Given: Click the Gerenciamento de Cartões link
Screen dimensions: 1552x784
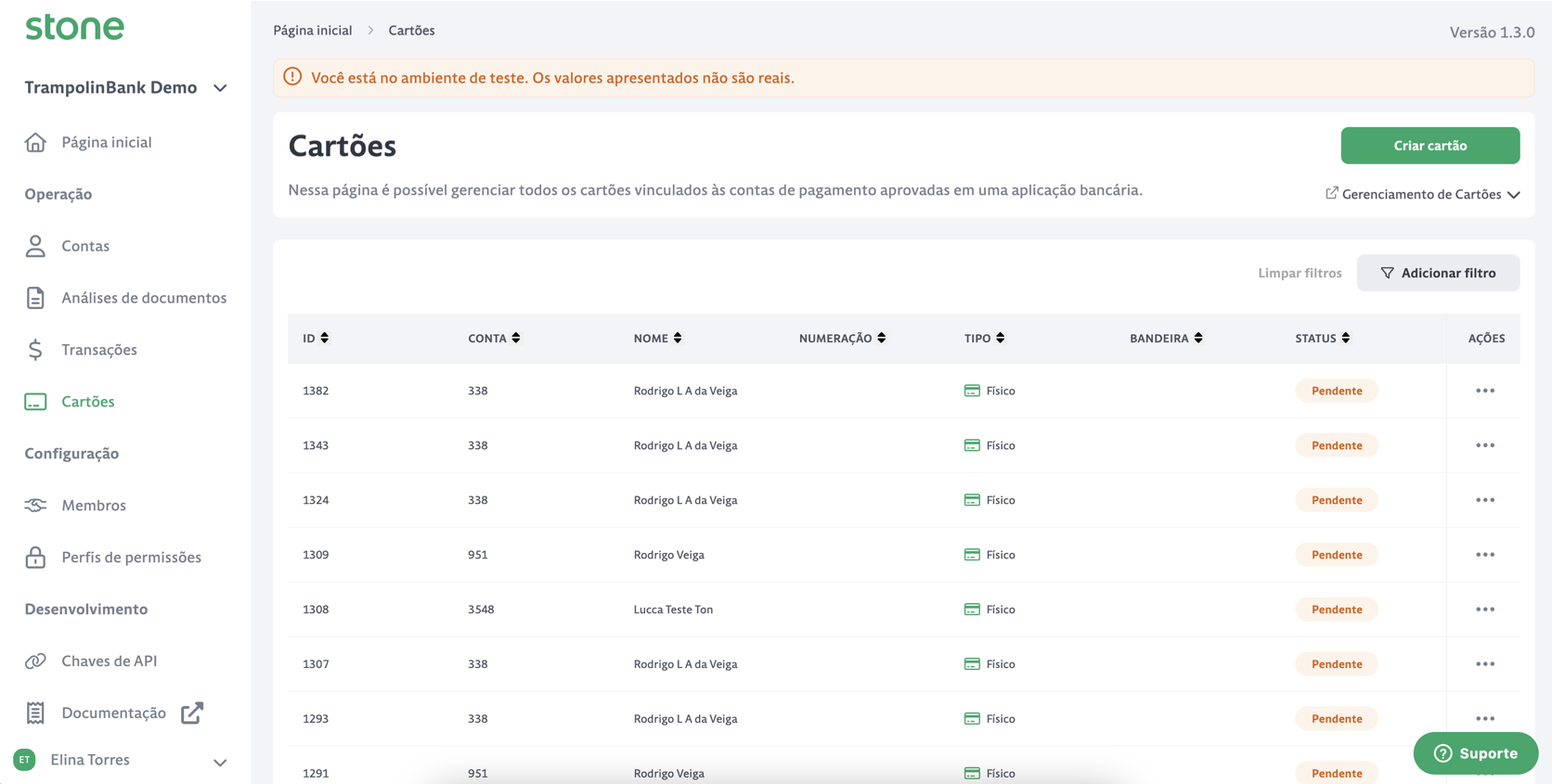Looking at the screenshot, I should [1421, 194].
